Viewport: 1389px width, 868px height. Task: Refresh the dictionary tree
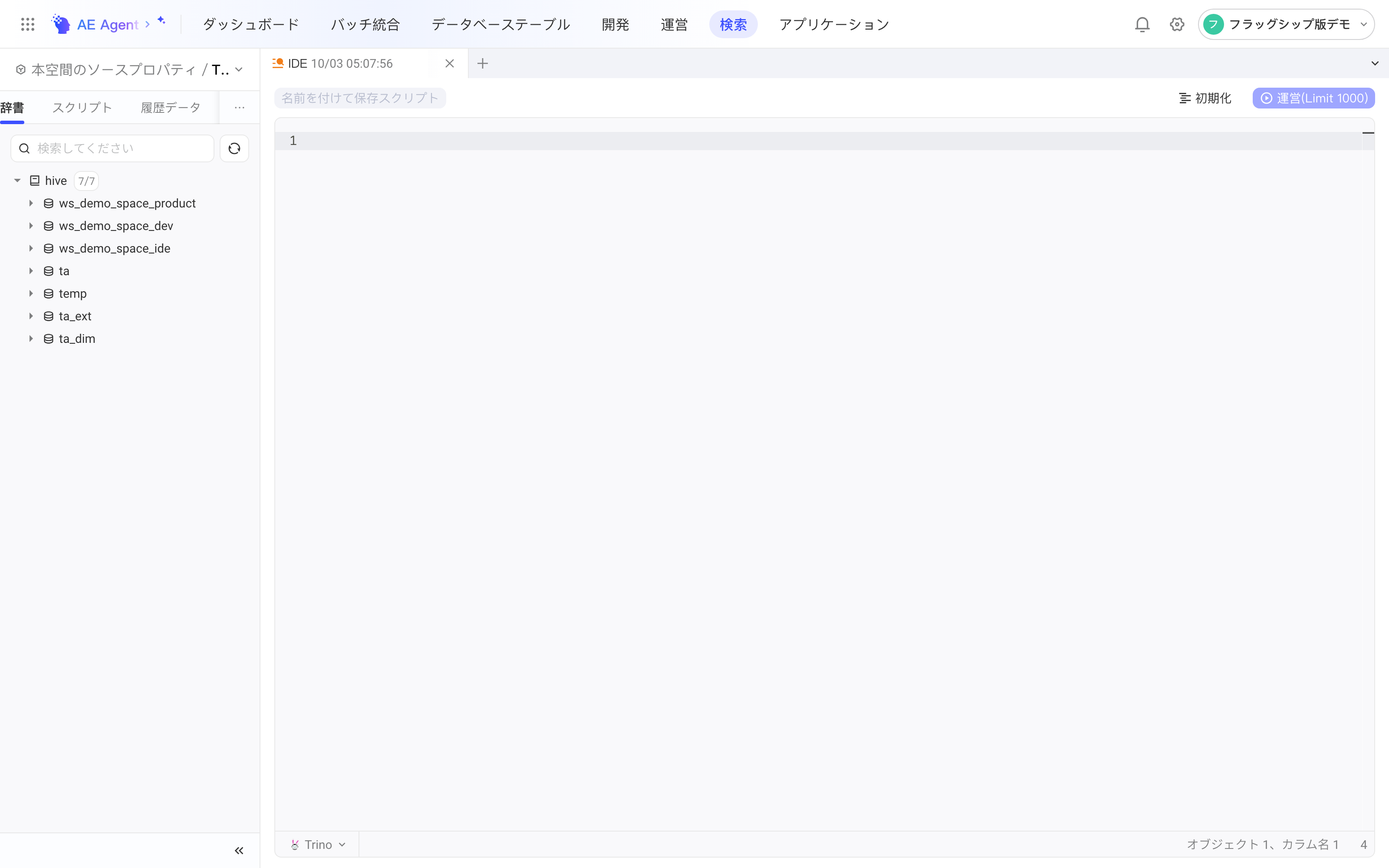pyautogui.click(x=234, y=149)
